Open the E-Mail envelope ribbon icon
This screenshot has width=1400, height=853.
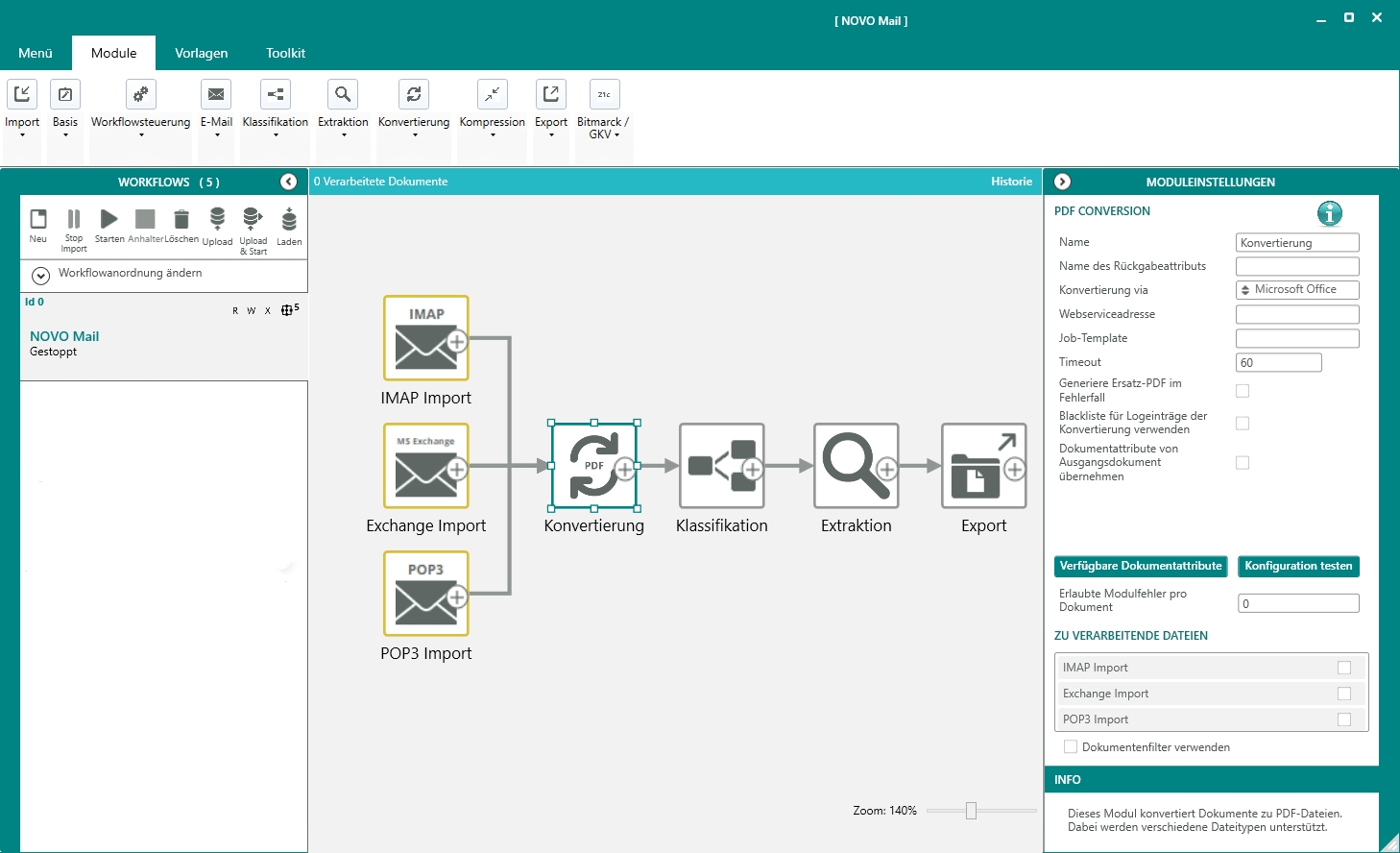(x=216, y=94)
